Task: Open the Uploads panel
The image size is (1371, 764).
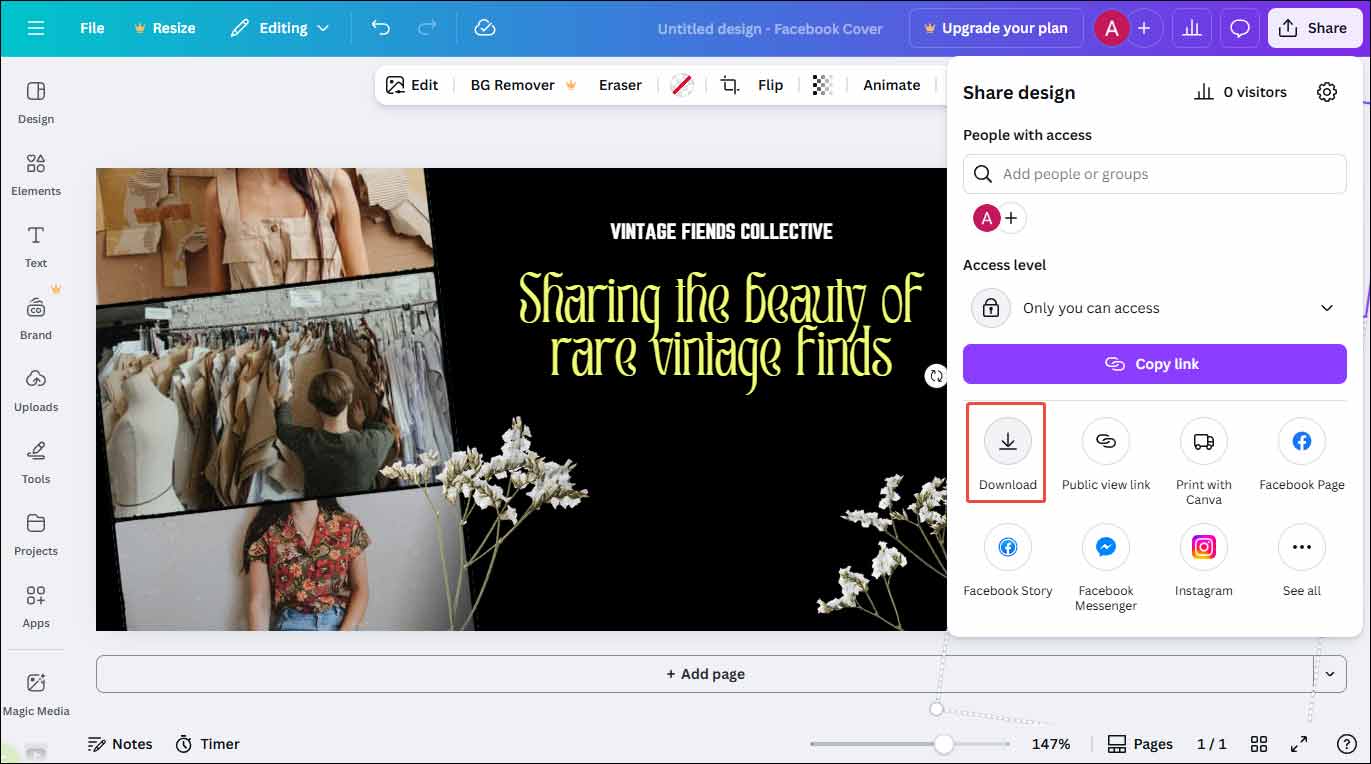Action: coord(35,390)
